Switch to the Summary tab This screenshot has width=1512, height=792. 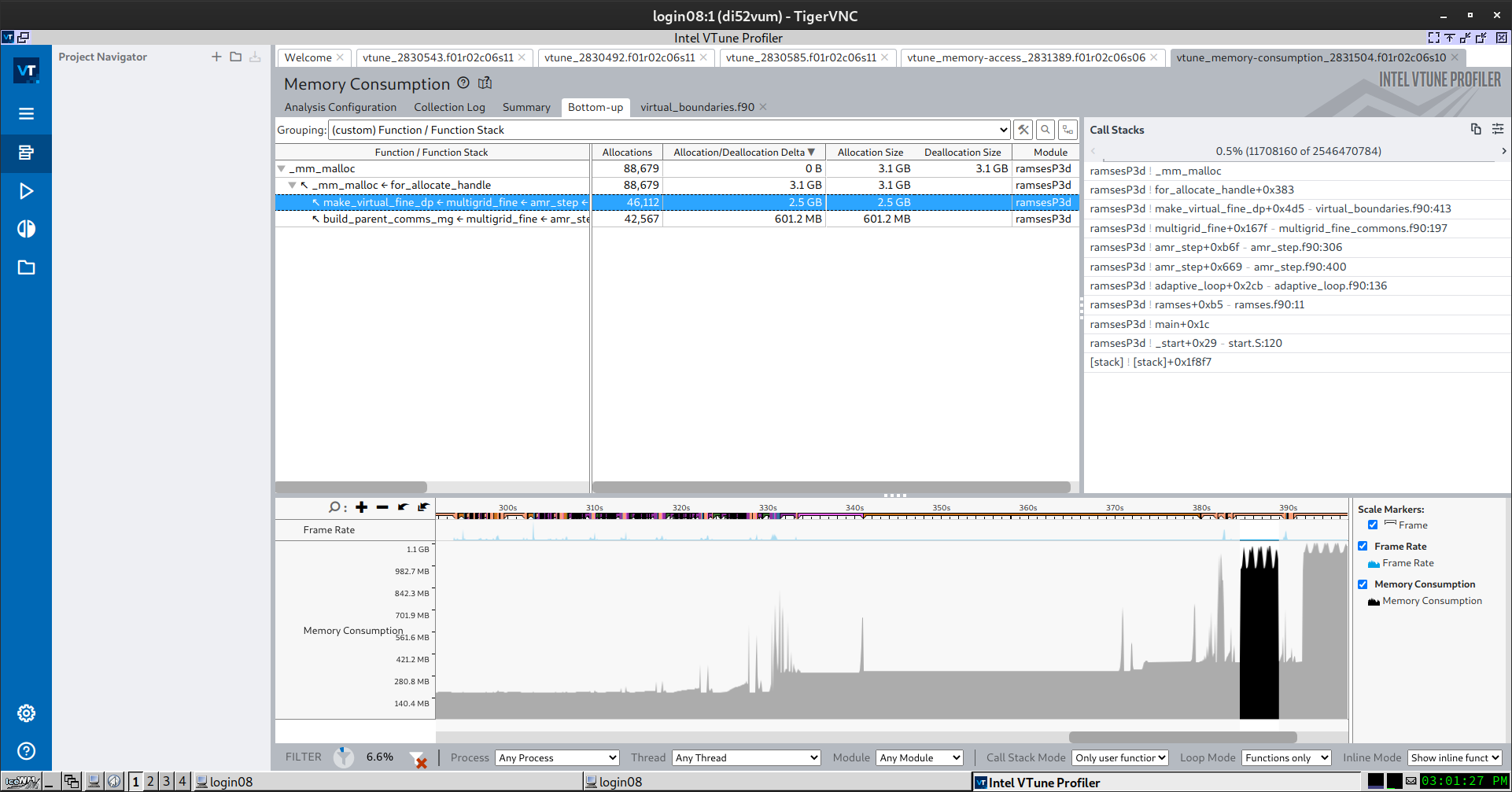coord(526,108)
